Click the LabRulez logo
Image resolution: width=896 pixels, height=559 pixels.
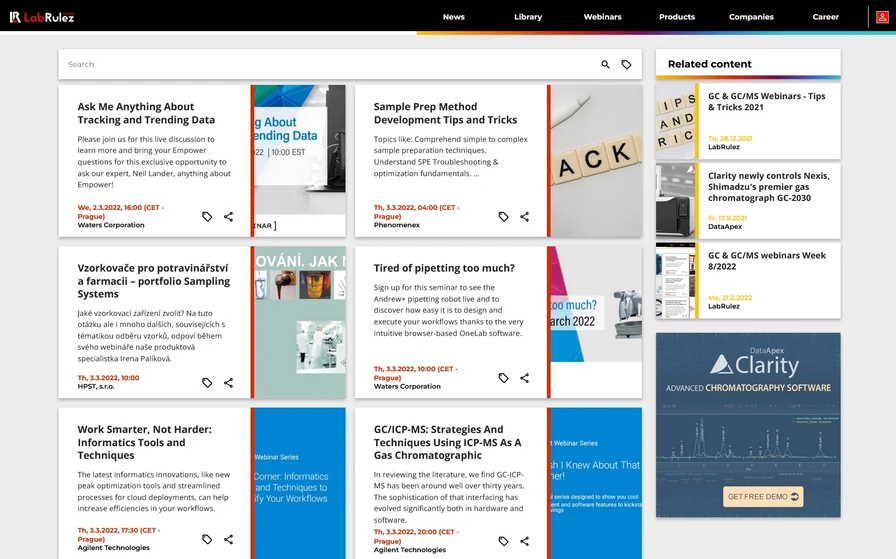coord(42,17)
